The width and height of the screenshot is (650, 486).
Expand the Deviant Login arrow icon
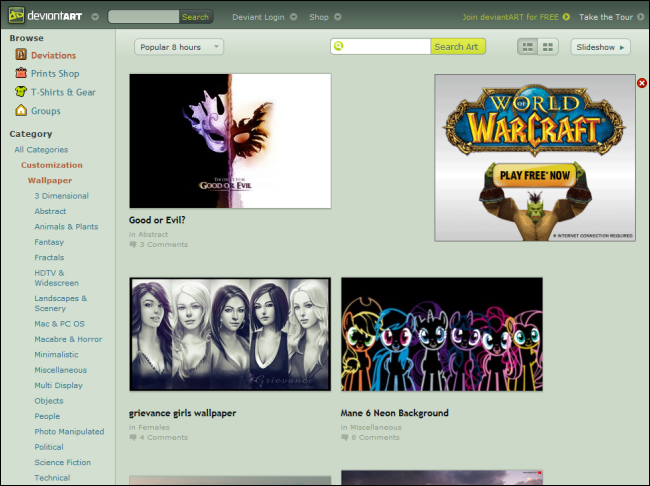[293, 17]
